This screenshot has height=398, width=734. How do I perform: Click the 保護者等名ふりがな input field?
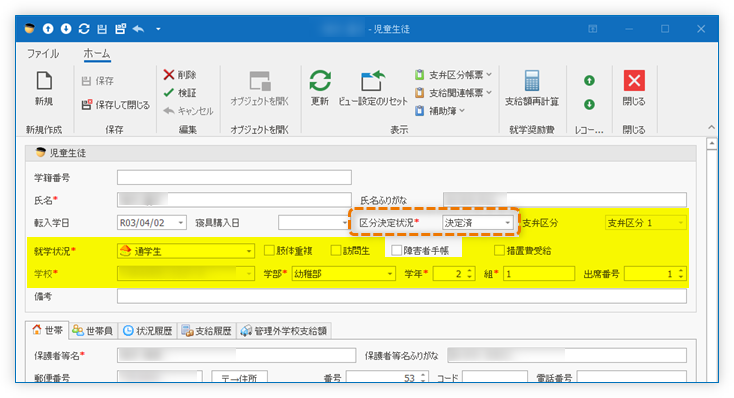(x=567, y=356)
